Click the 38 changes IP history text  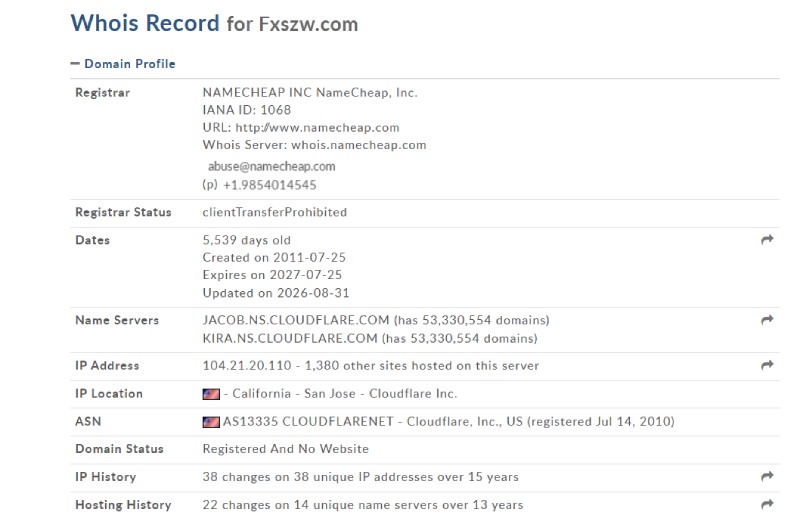360,477
